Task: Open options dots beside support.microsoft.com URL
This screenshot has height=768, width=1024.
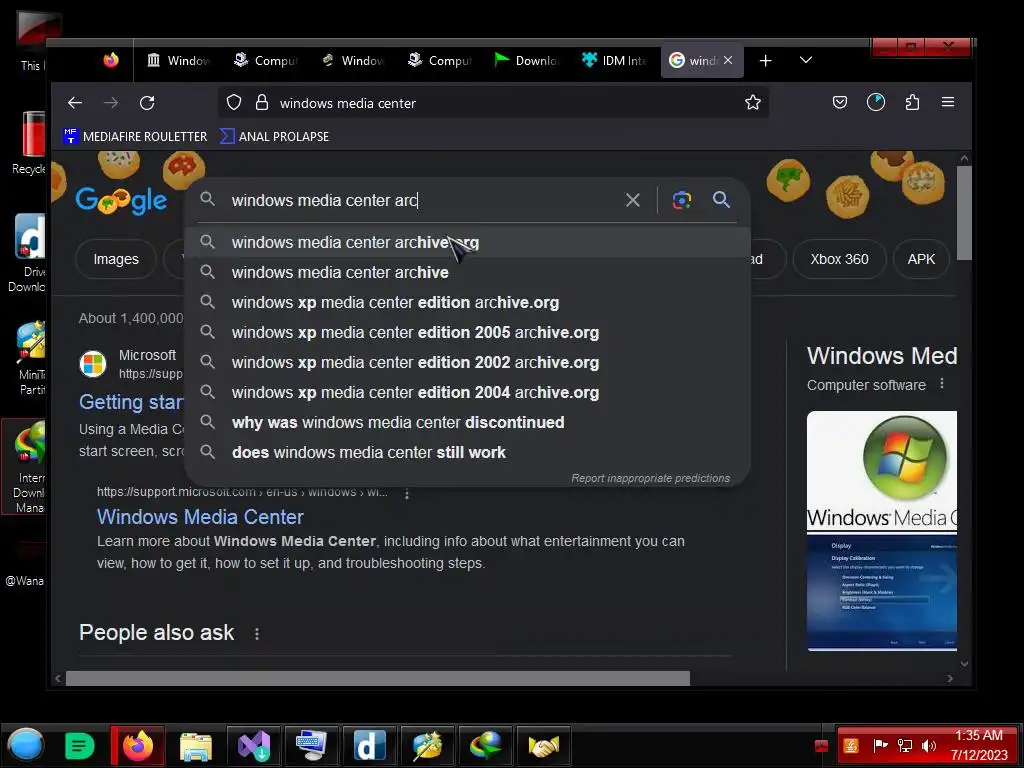Action: pyautogui.click(x=407, y=494)
